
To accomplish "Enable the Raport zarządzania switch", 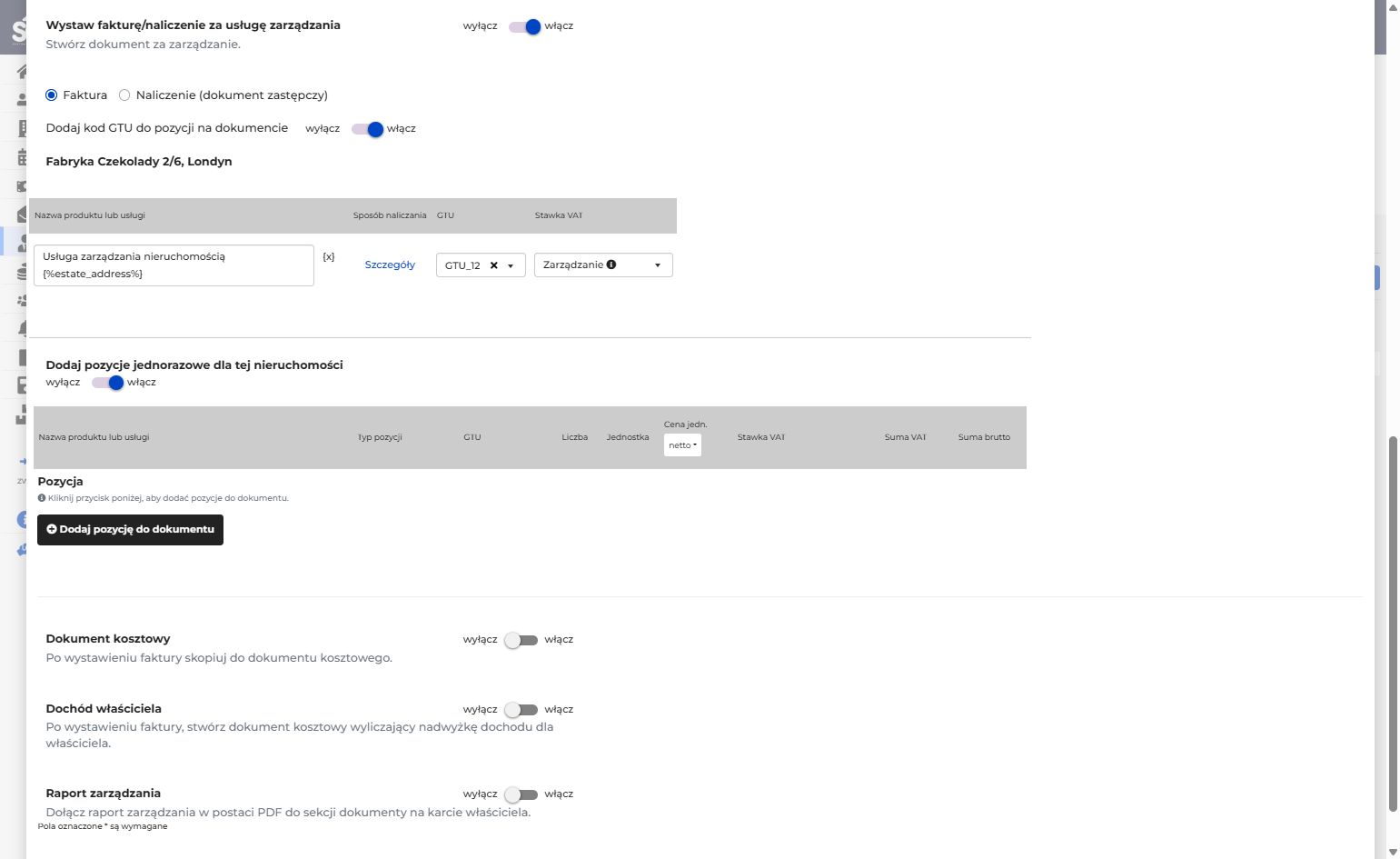I will pyautogui.click(x=521, y=794).
